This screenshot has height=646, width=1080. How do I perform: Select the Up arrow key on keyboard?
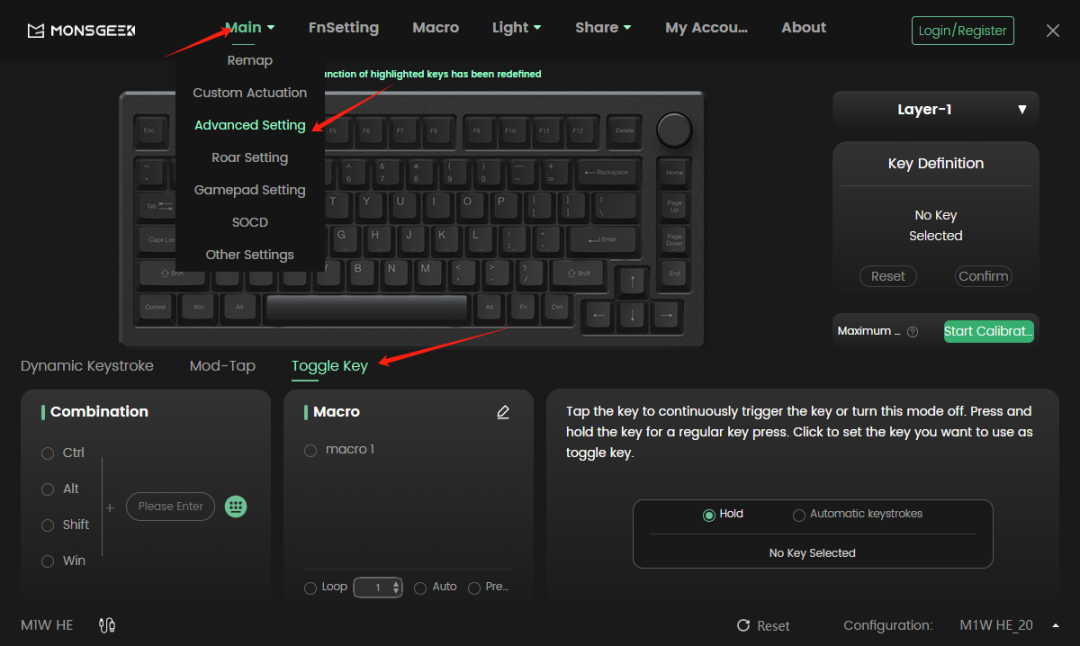[632, 281]
